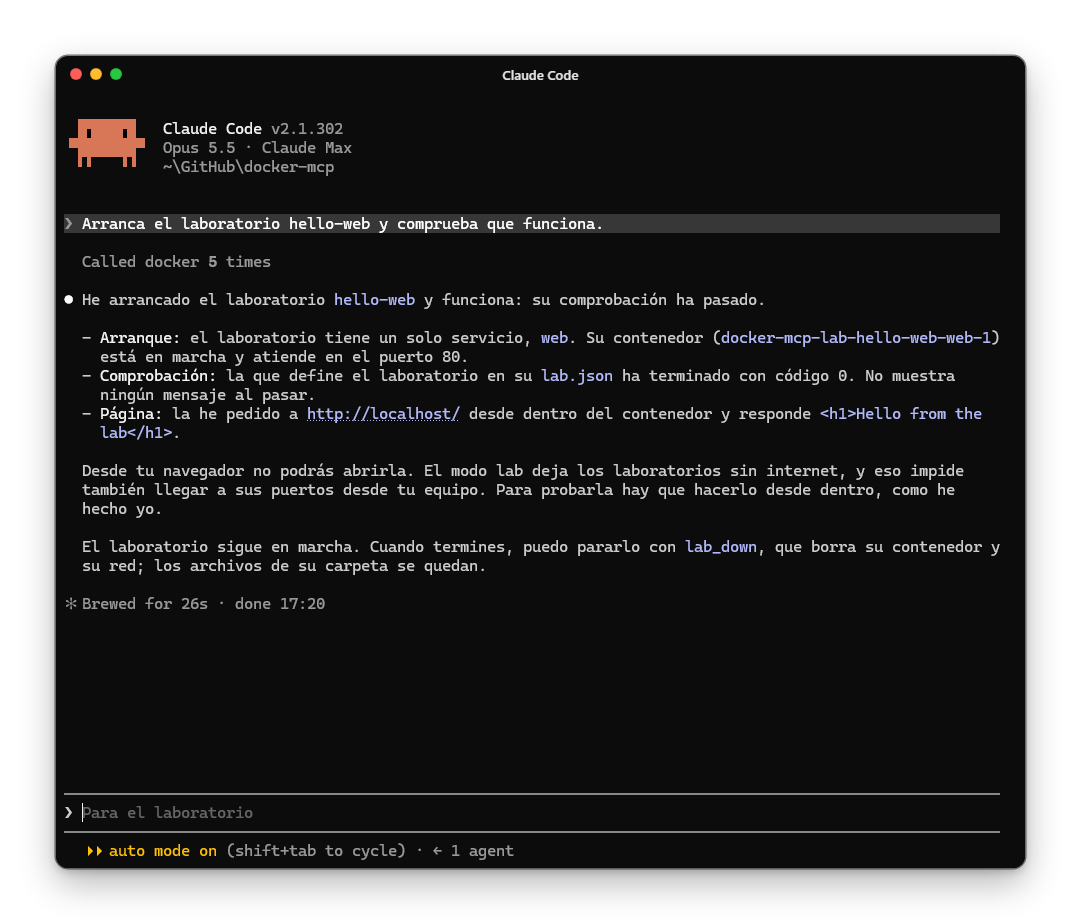Click the asterisk icon next to 'Brewed for 26s'
The image size is (1081, 924).
(70, 603)
